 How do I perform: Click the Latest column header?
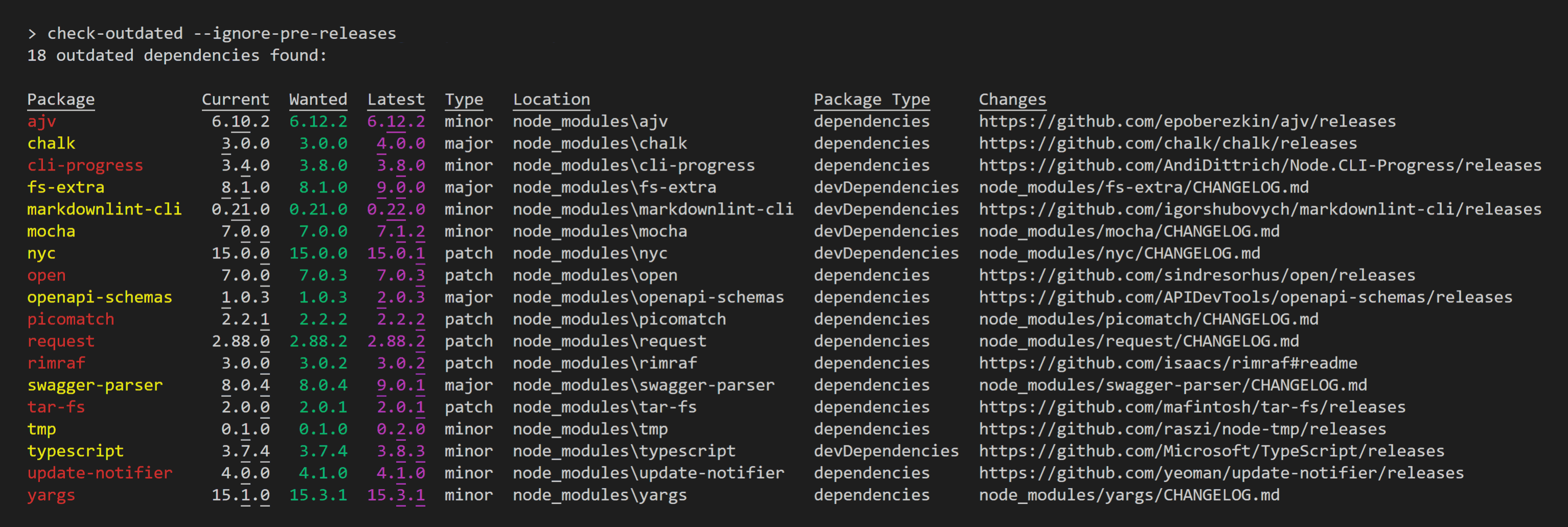tap(396, 100)
